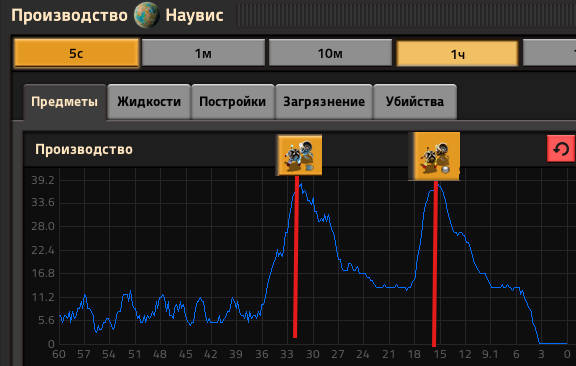Click the 11.2 y-axis label

point(43,297)
